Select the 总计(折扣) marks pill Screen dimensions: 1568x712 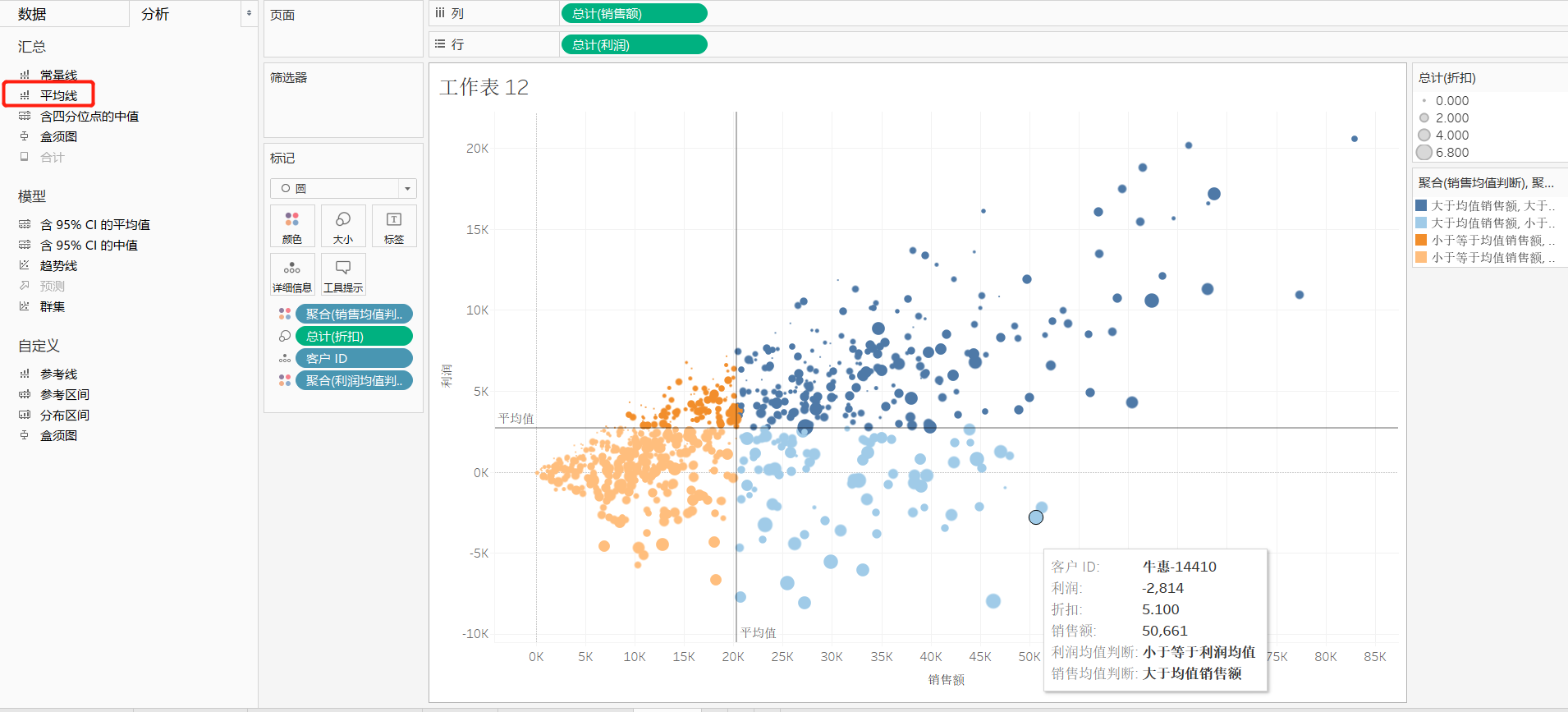[x=354, y=336]
